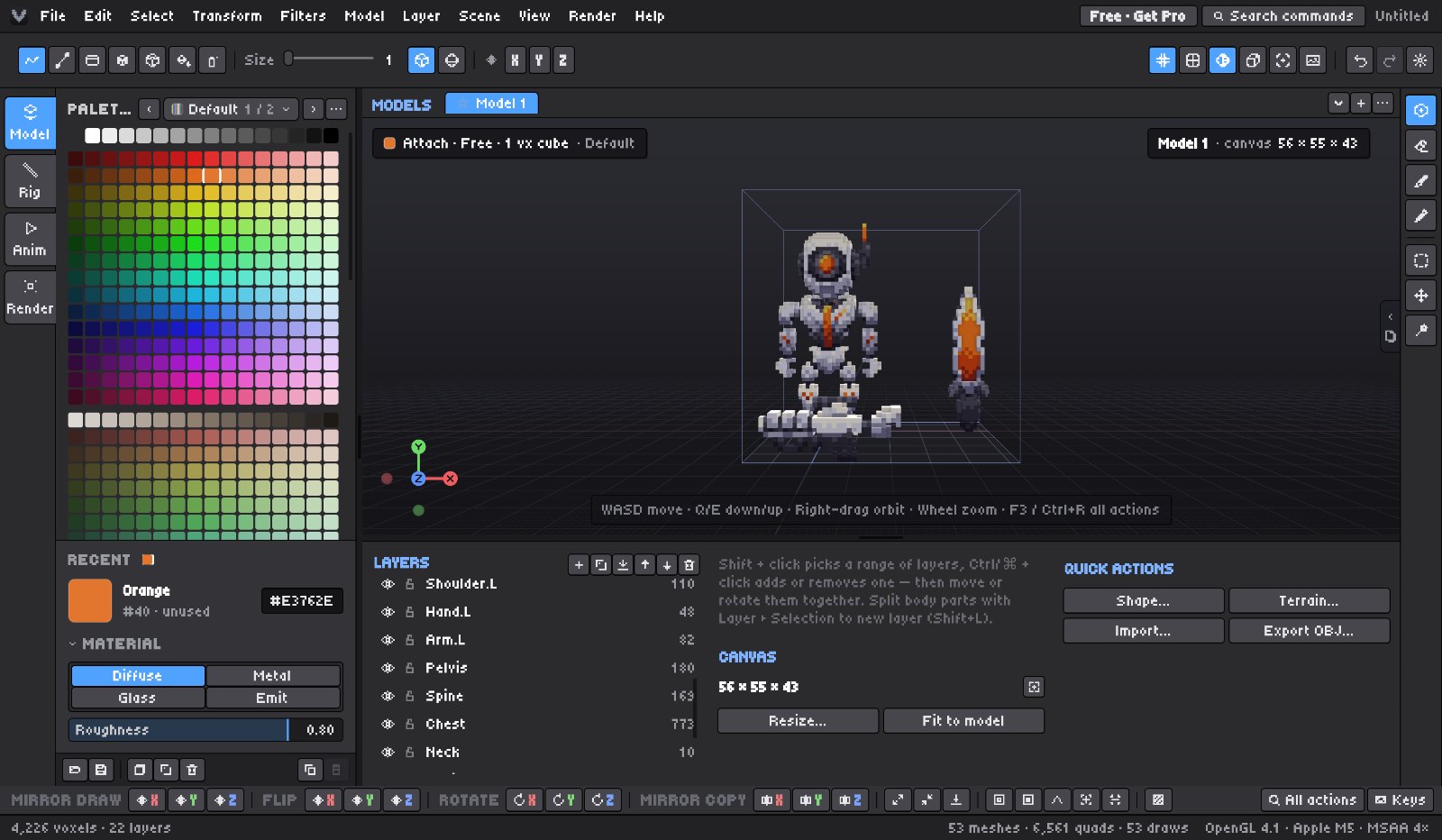
Task: Click the Export OBJ button
Action: 1309,631
